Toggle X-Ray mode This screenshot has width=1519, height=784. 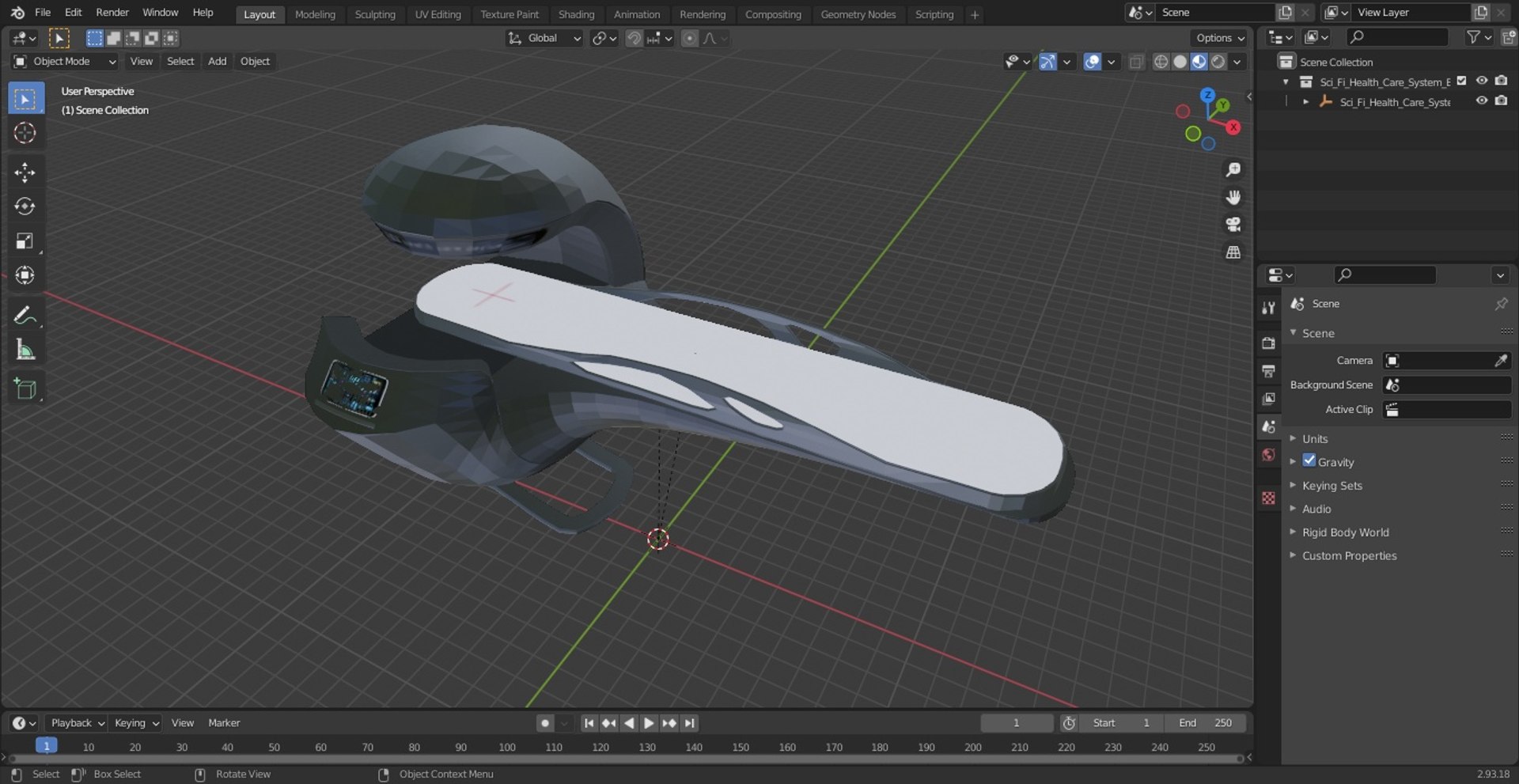click(1136, 62)
